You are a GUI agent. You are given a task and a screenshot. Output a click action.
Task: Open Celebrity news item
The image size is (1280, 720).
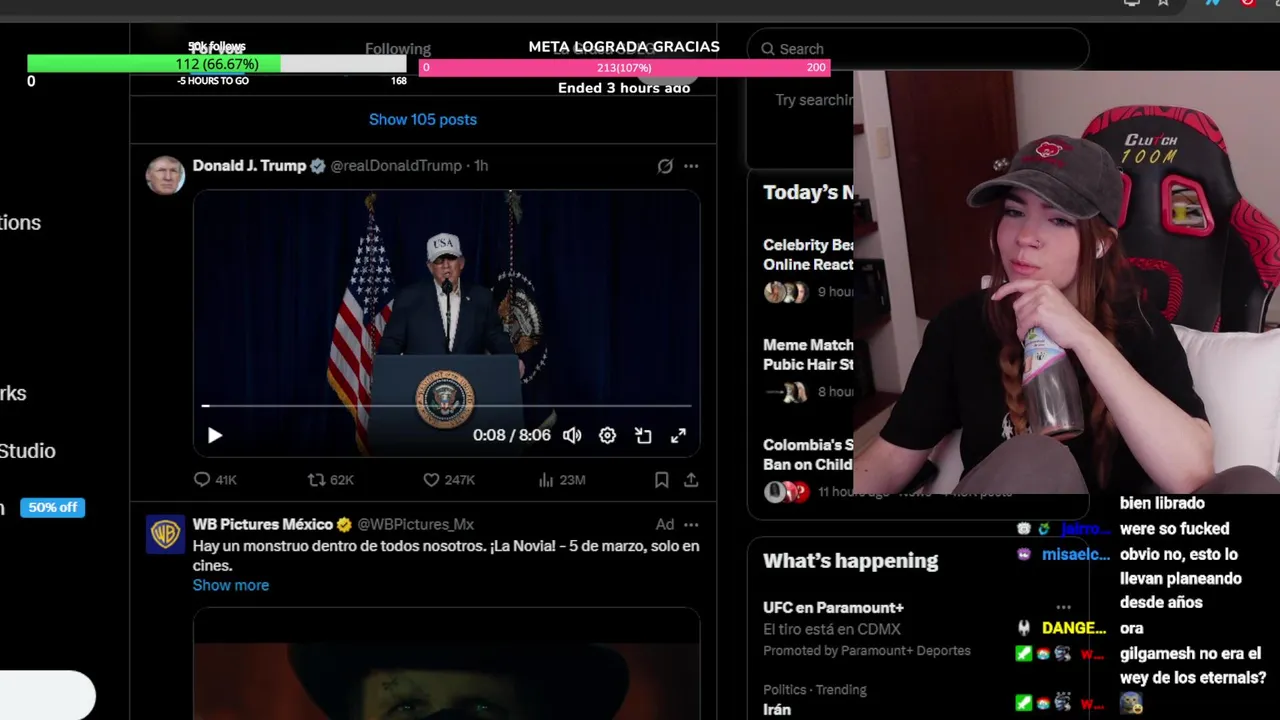point(808,255)
